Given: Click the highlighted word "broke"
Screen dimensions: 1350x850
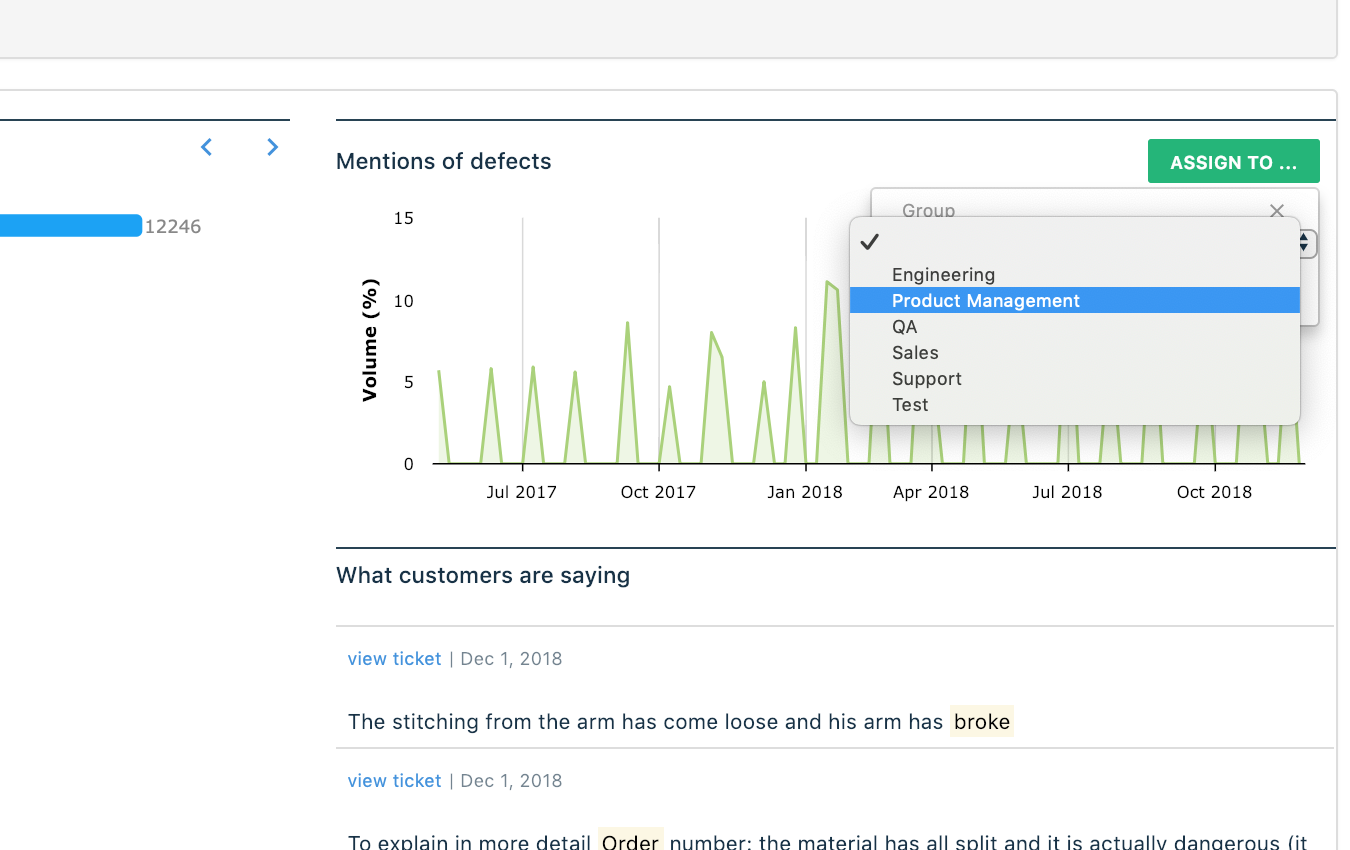Looking at the screenshot, I should [981, 722].
